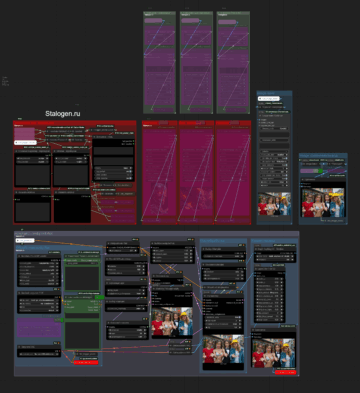Toggle the collapse dot on the far-right preview node title
Image resolution: width=360 pixels, height=393 pixels.
pos(303,179)
